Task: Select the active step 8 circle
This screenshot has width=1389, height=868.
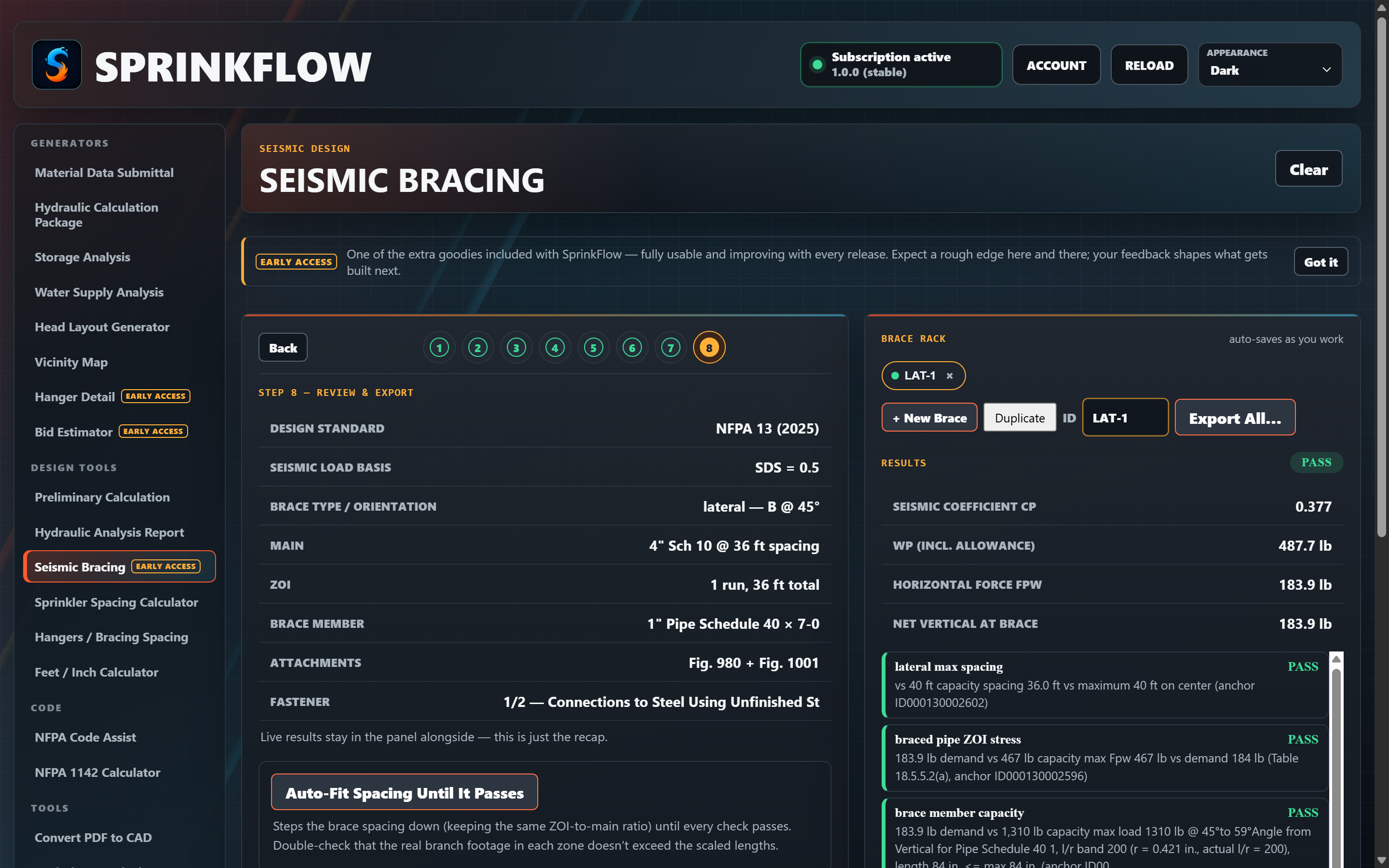Action: (x=709, y=347)
